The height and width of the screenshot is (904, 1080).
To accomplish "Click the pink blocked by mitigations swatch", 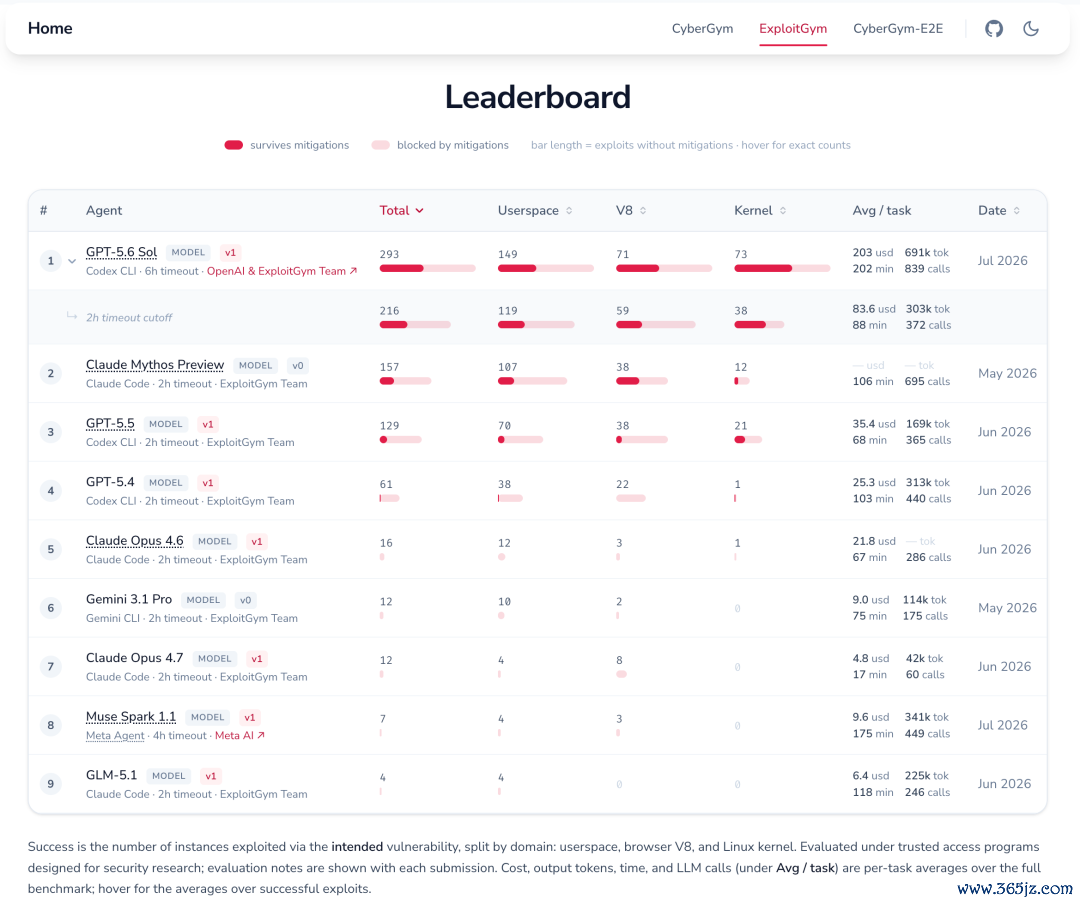I will click(x=380, y=145).
